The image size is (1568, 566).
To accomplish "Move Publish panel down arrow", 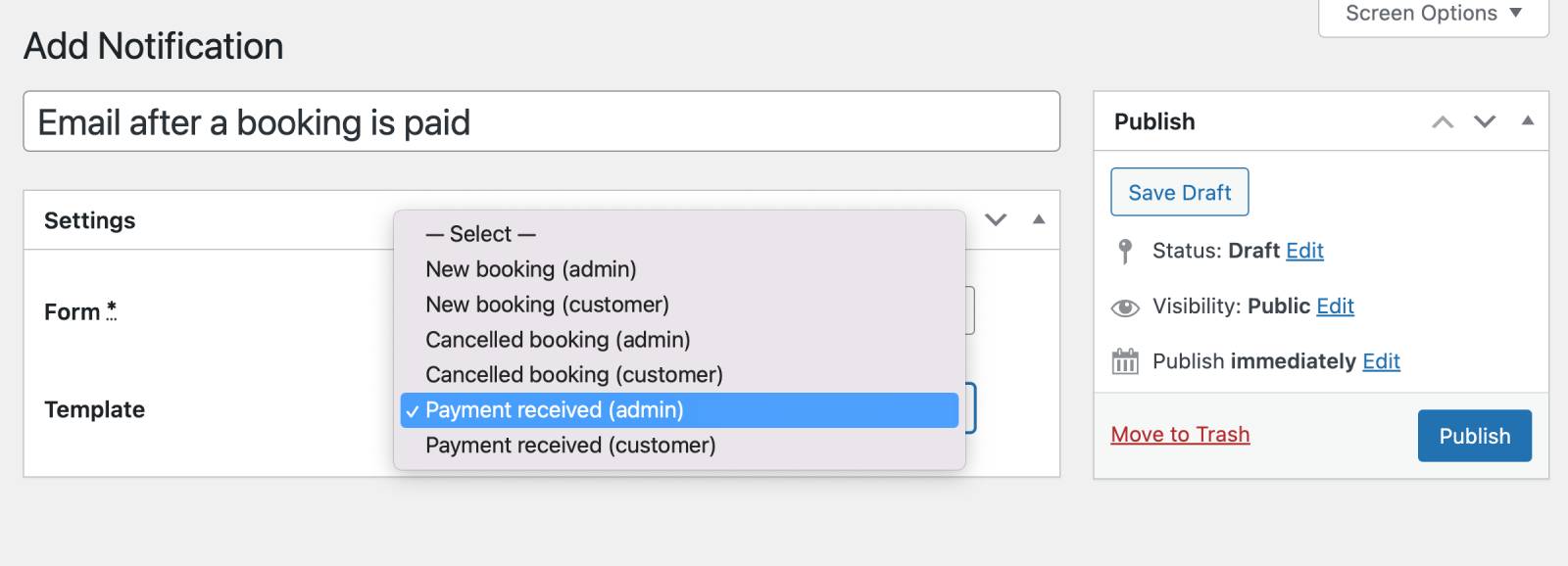I will click(x=1485, y=121).
